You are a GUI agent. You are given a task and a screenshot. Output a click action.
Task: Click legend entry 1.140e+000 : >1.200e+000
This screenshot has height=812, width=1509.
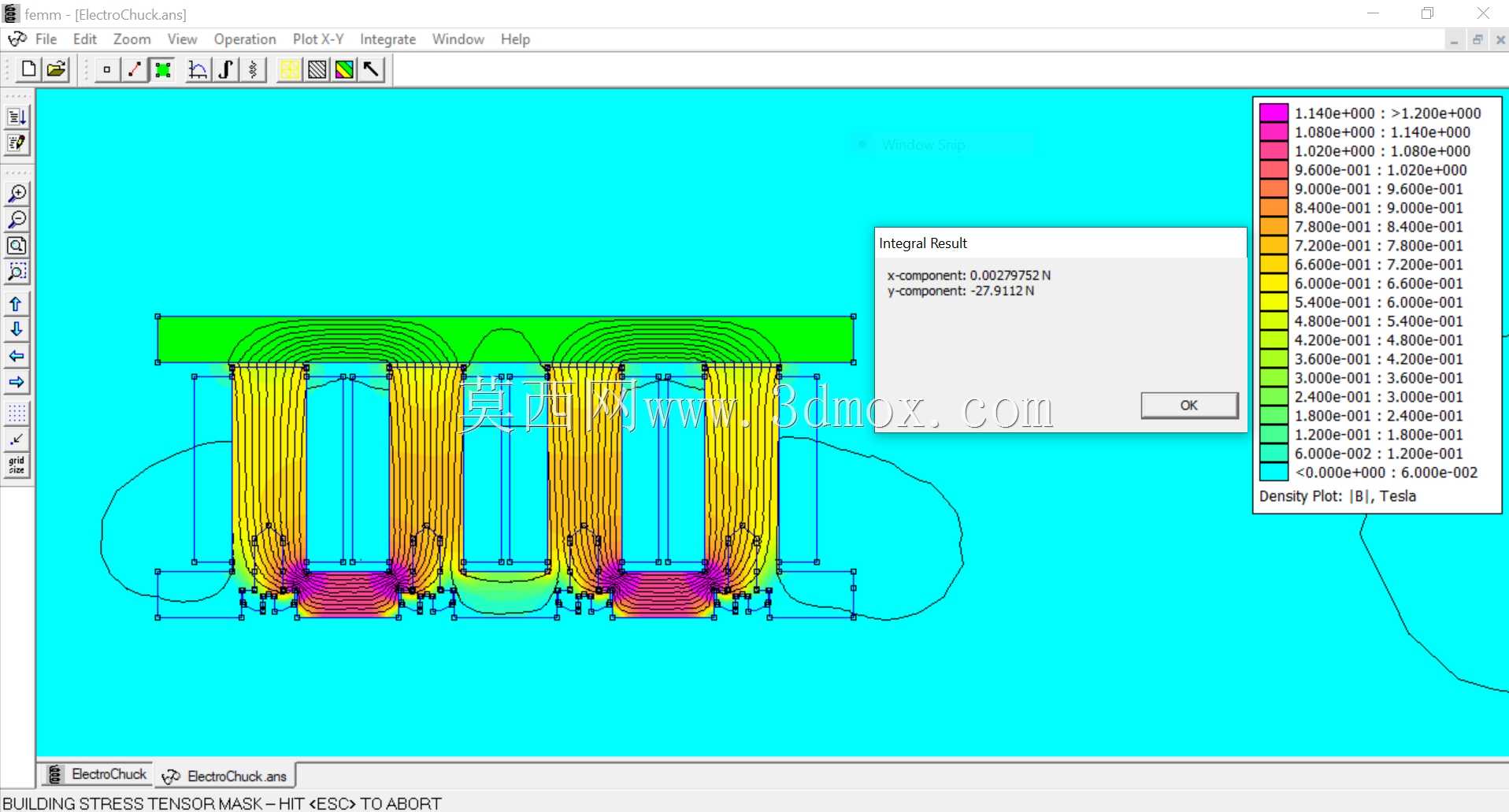point(1388,113)
